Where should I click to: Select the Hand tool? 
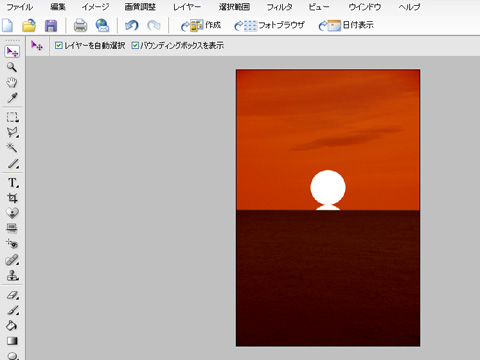pyautogui.click(x=12, y=82)
